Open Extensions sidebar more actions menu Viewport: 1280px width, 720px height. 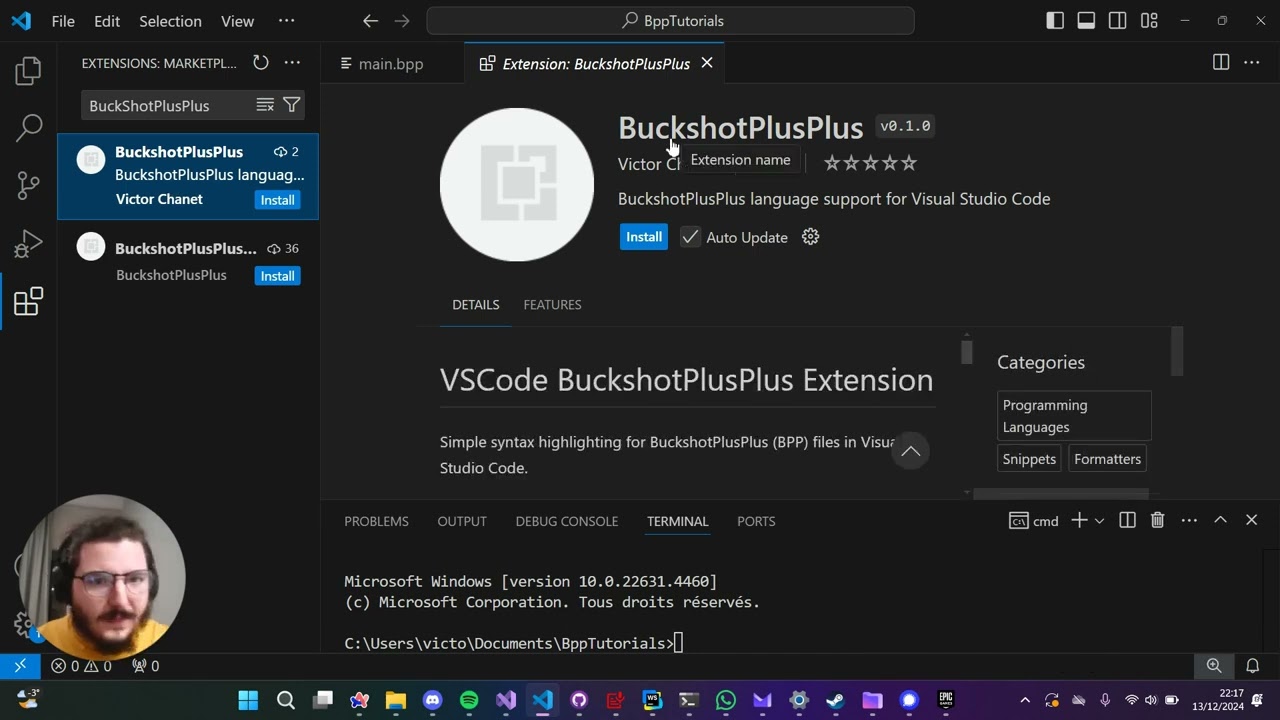292,63
